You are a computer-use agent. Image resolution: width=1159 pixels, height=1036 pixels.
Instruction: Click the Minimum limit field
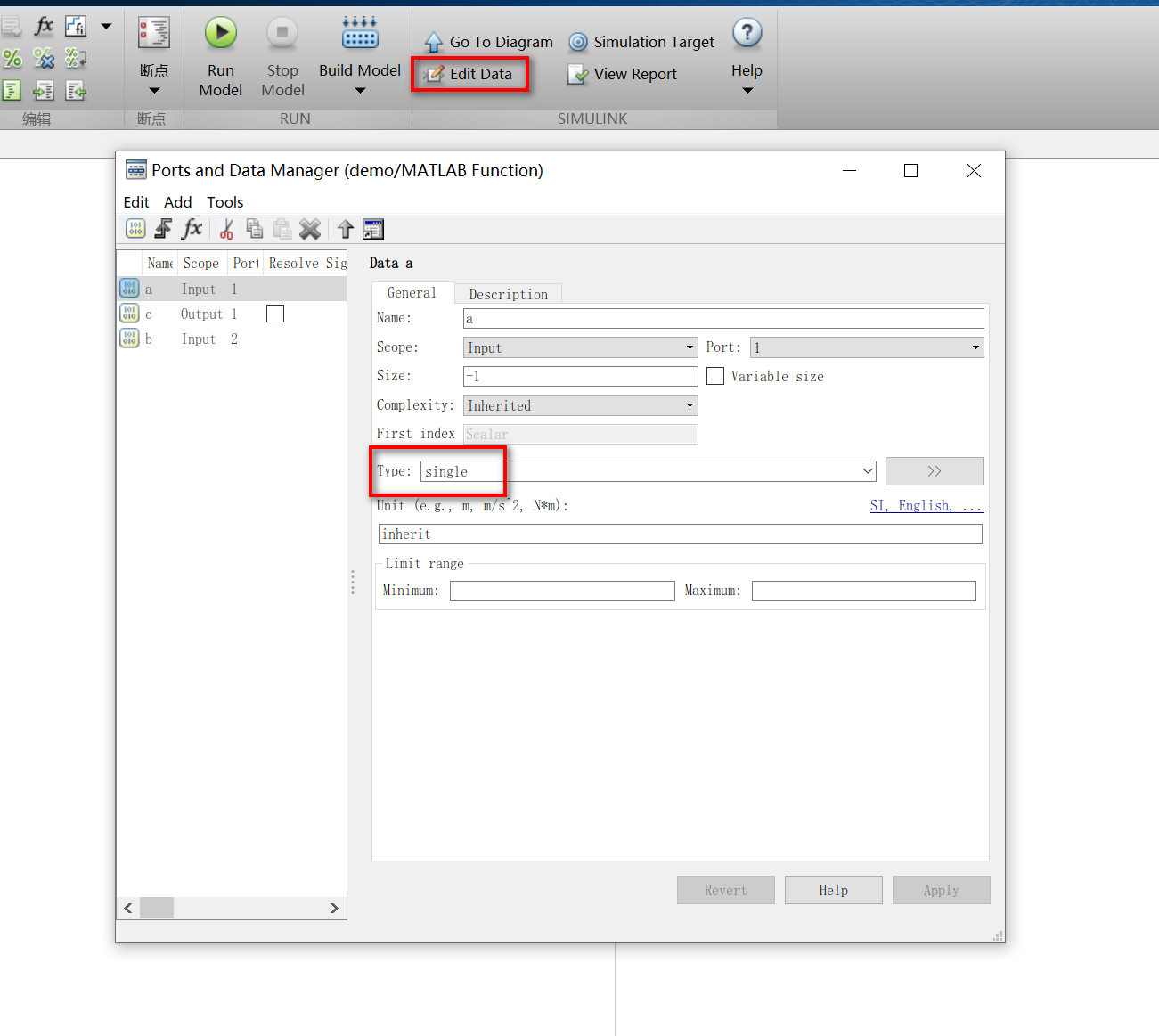[562, 591]
